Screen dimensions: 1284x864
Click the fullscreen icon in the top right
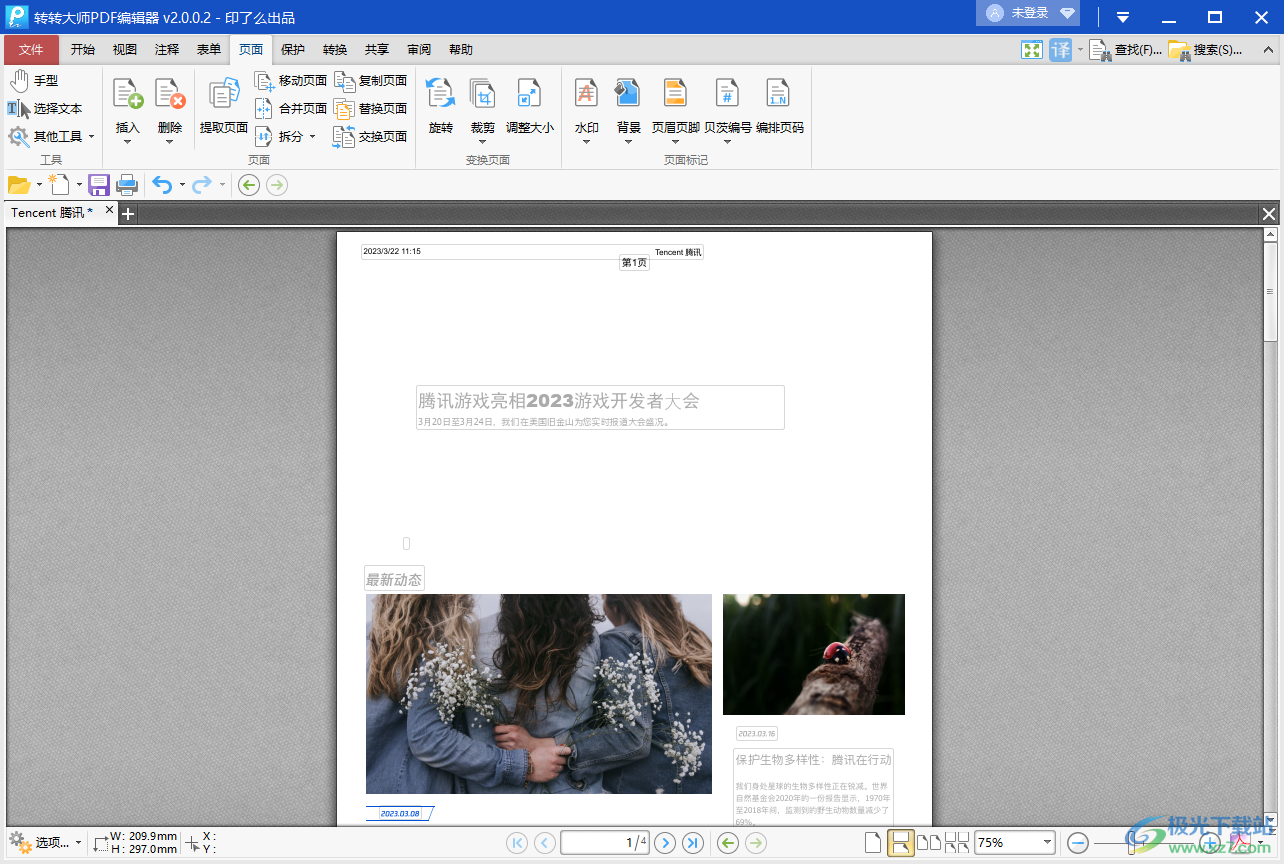click(x=1032, y=49)
